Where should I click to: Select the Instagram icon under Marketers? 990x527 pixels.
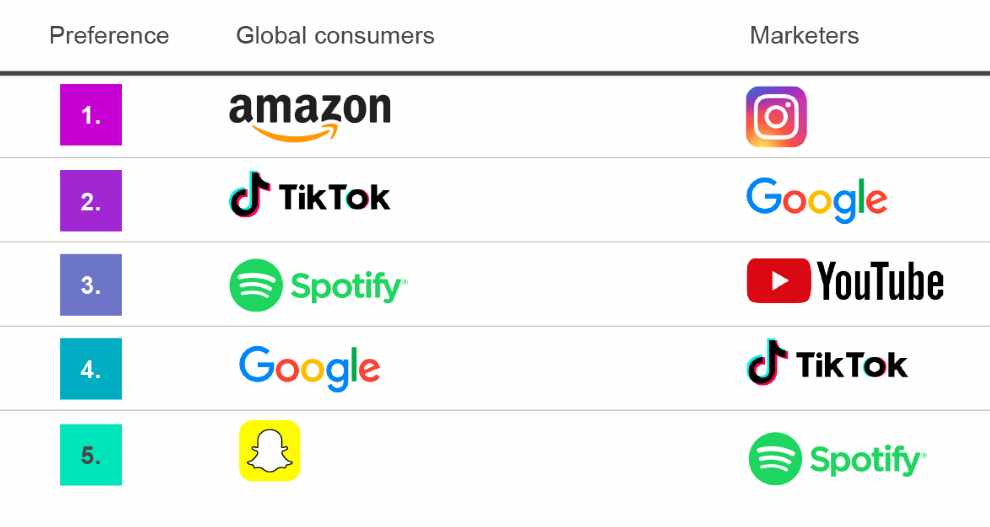pyautogui.click(x=776, y=117)
